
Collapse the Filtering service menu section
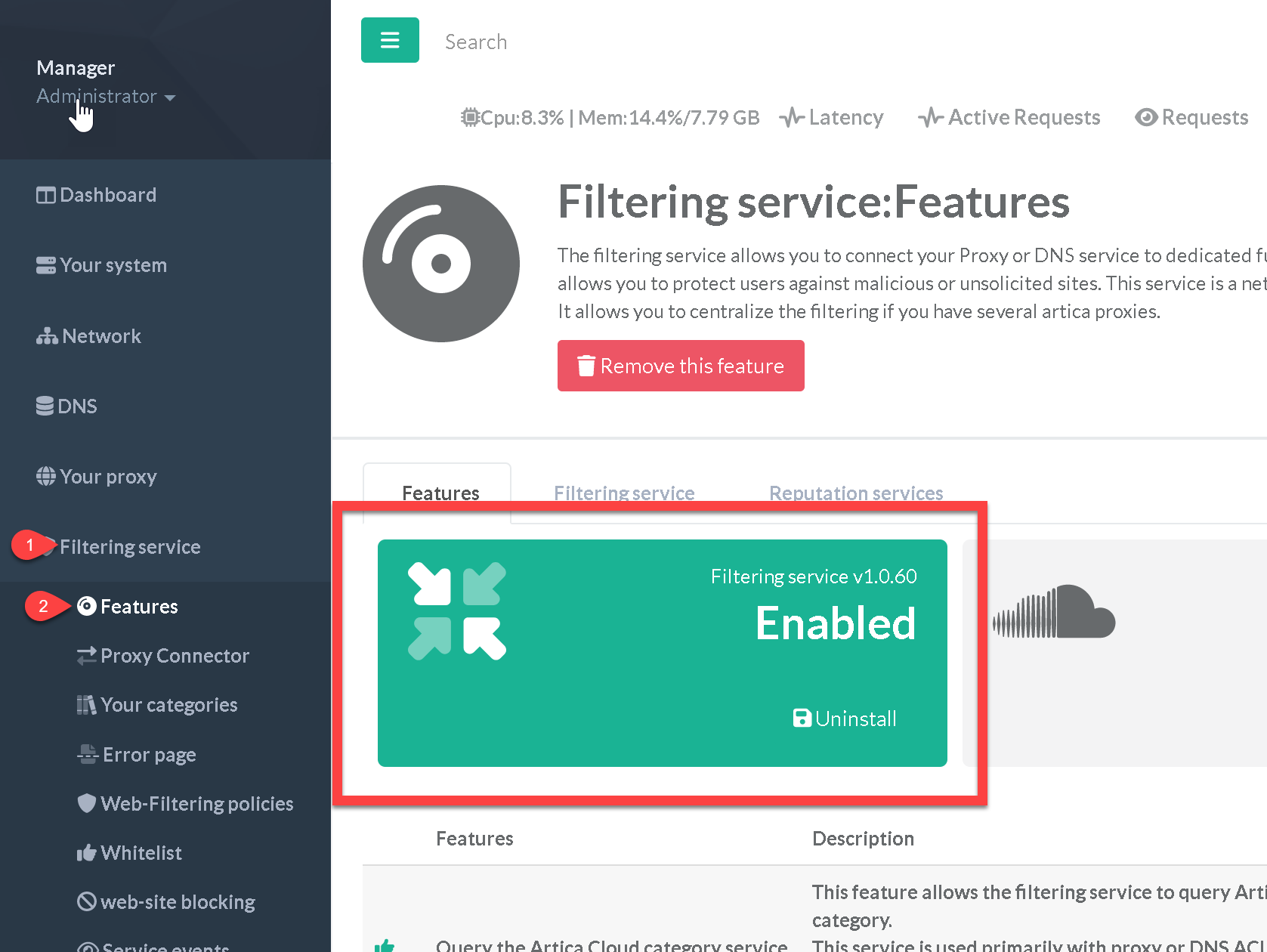coord(129,547)
